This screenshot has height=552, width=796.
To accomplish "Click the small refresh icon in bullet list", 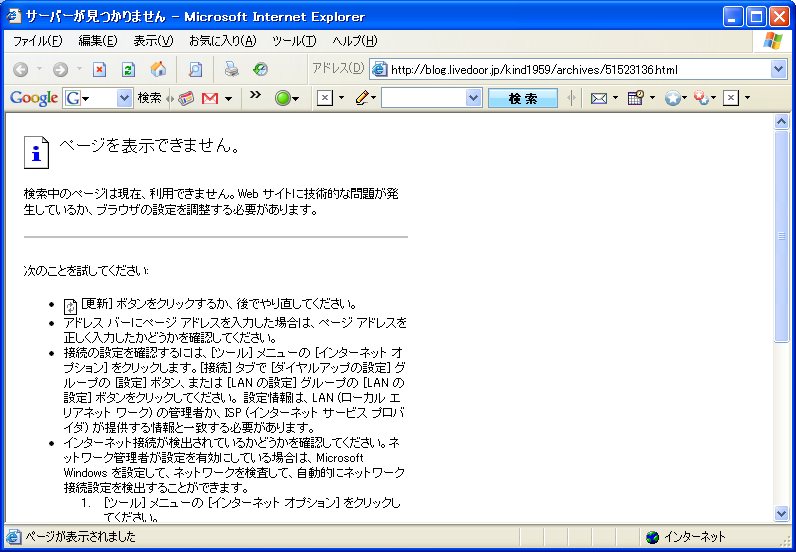I will tap(70, 306).
